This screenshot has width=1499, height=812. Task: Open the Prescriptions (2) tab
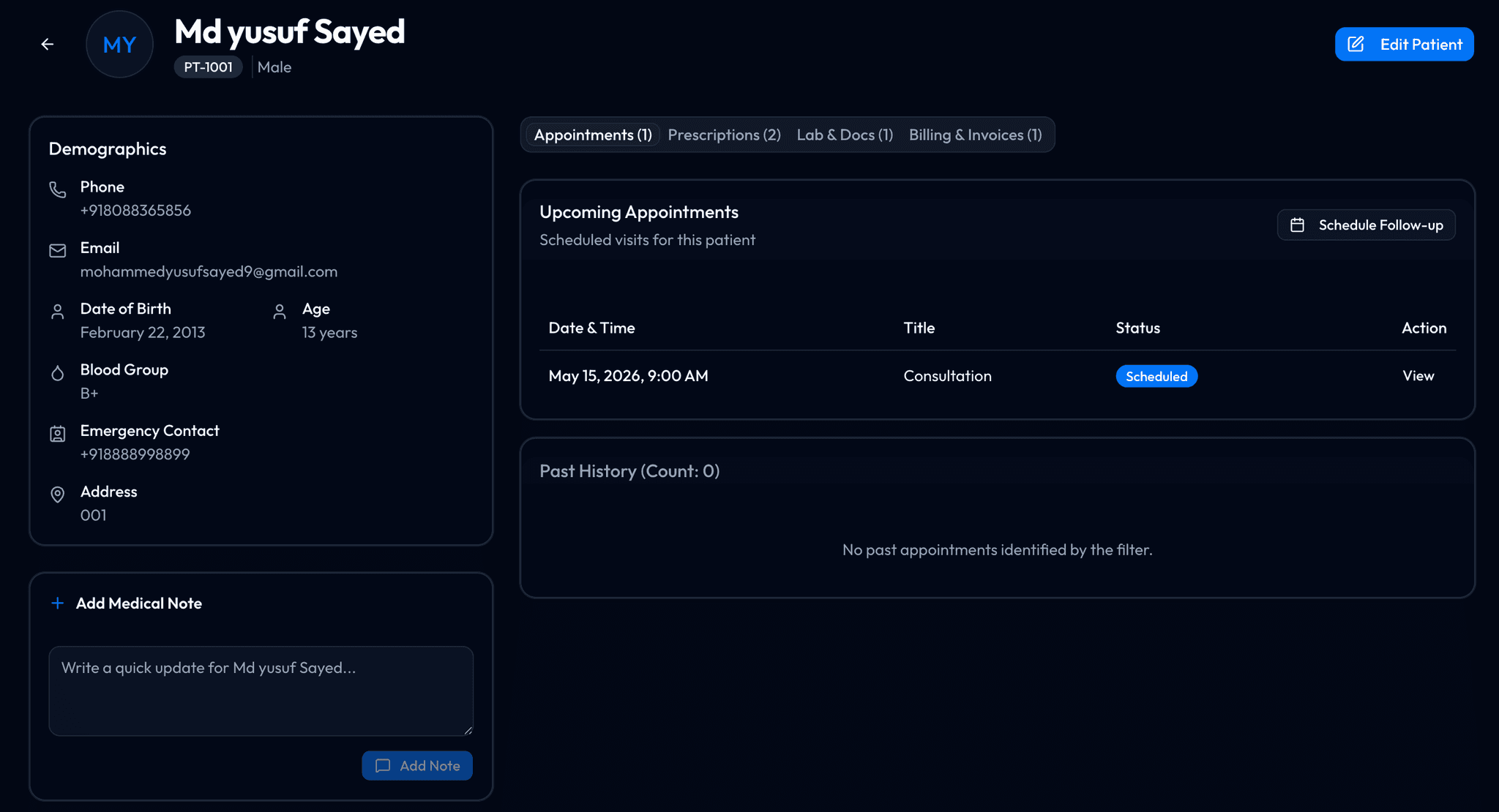[x=724, y=135]
